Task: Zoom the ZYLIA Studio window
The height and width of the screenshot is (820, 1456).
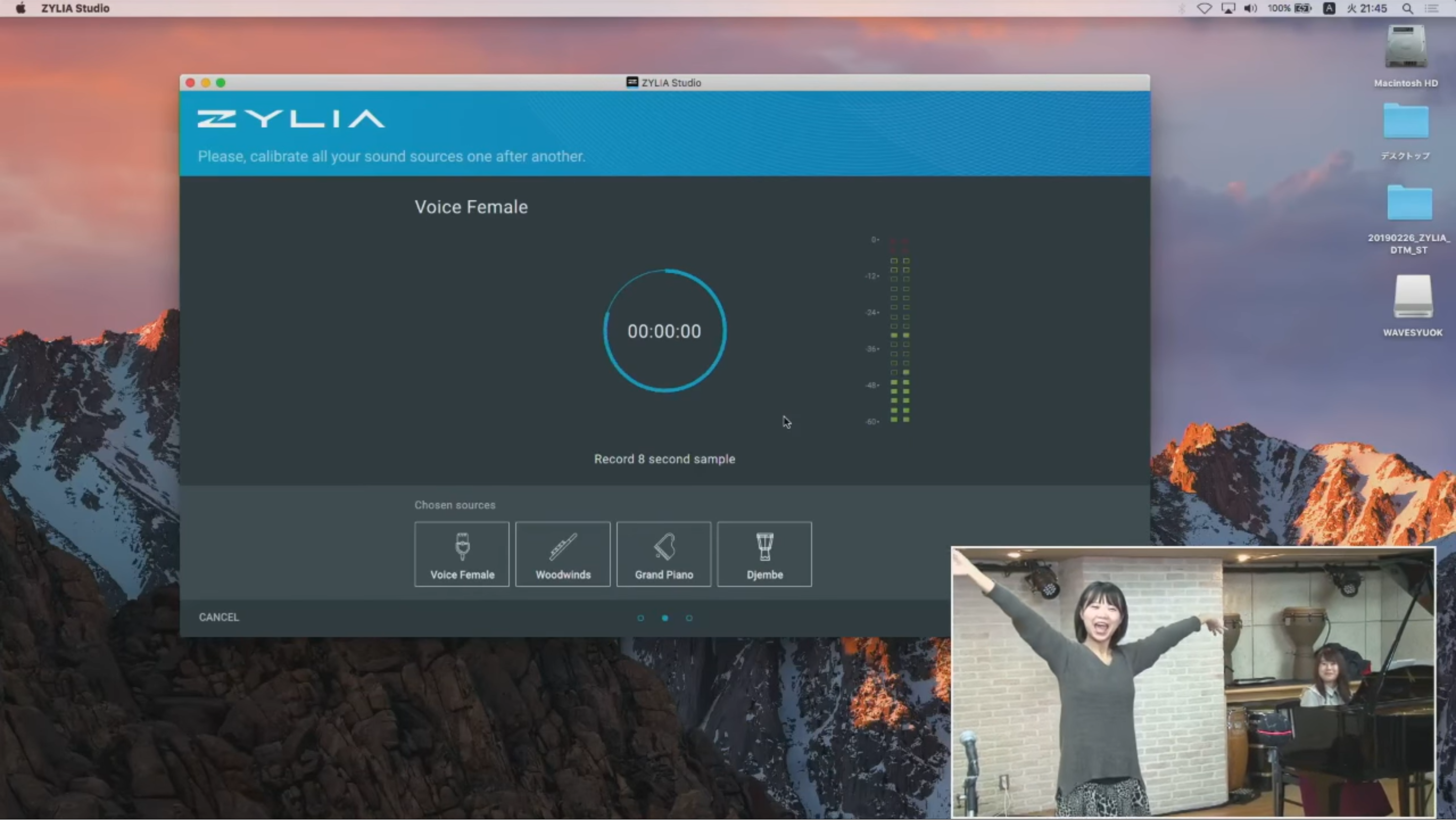Action: (221, 83)
